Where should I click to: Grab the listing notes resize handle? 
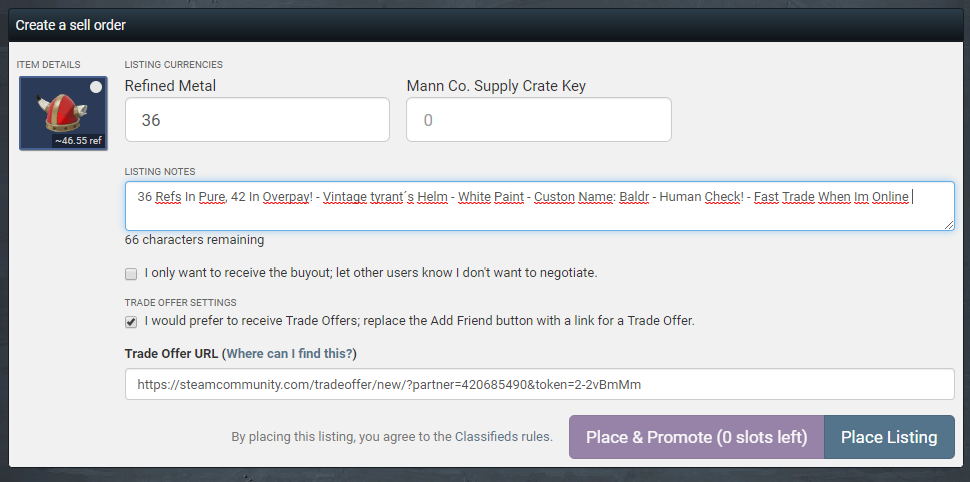click(949, 225)
